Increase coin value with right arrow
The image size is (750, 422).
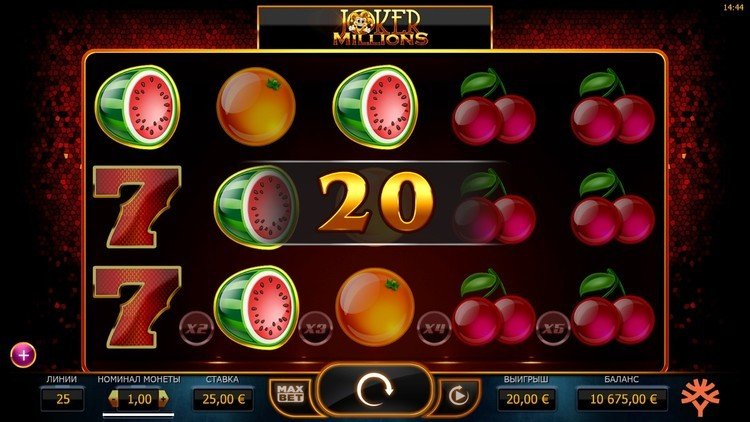(164, 398)
